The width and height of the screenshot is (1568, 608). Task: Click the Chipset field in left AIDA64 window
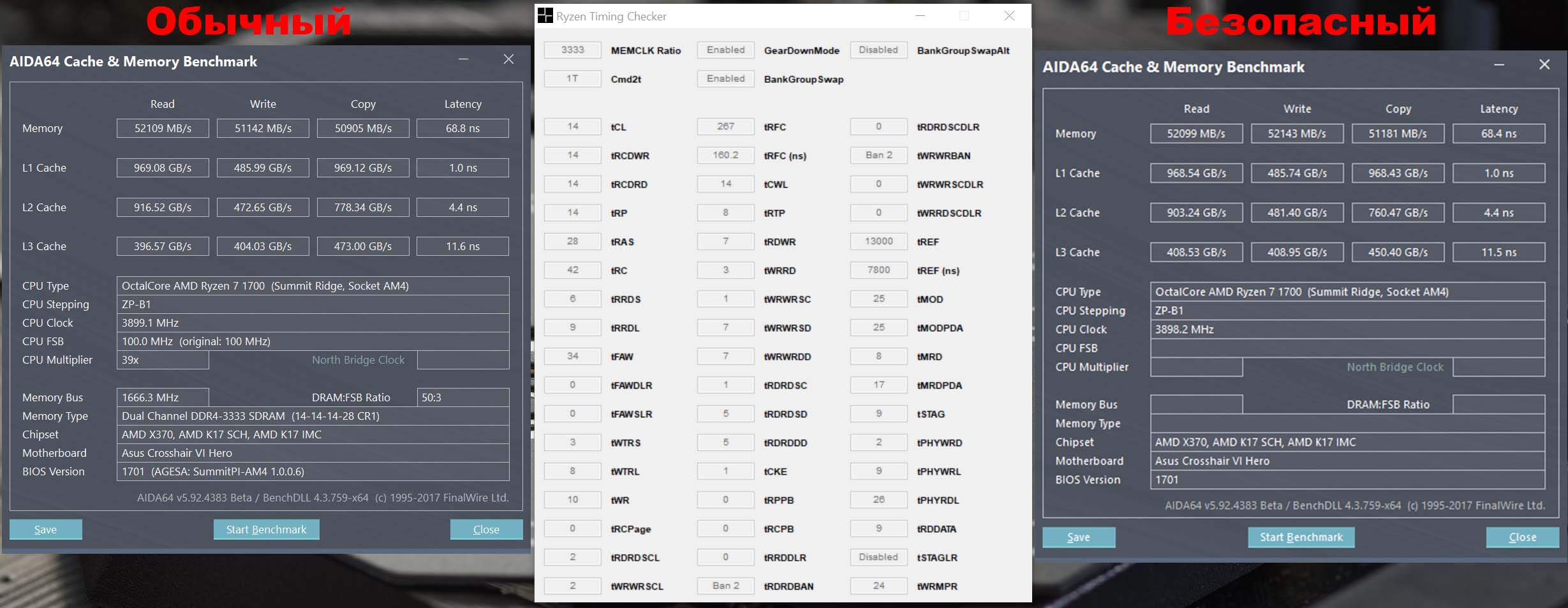(x=313, y=434)
